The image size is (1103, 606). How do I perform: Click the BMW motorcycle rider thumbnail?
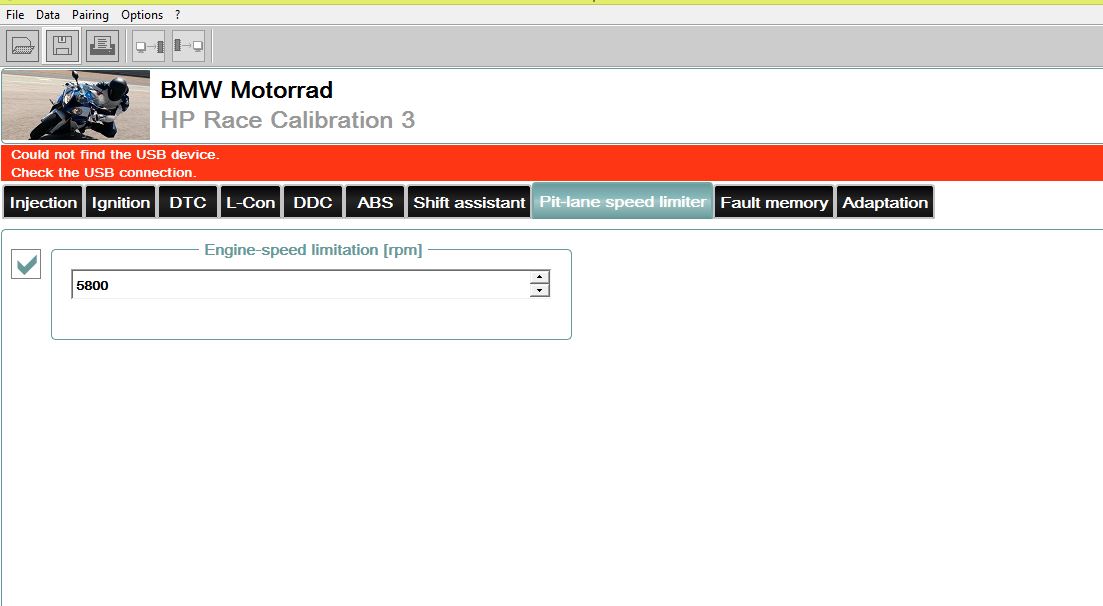[76, 105]
